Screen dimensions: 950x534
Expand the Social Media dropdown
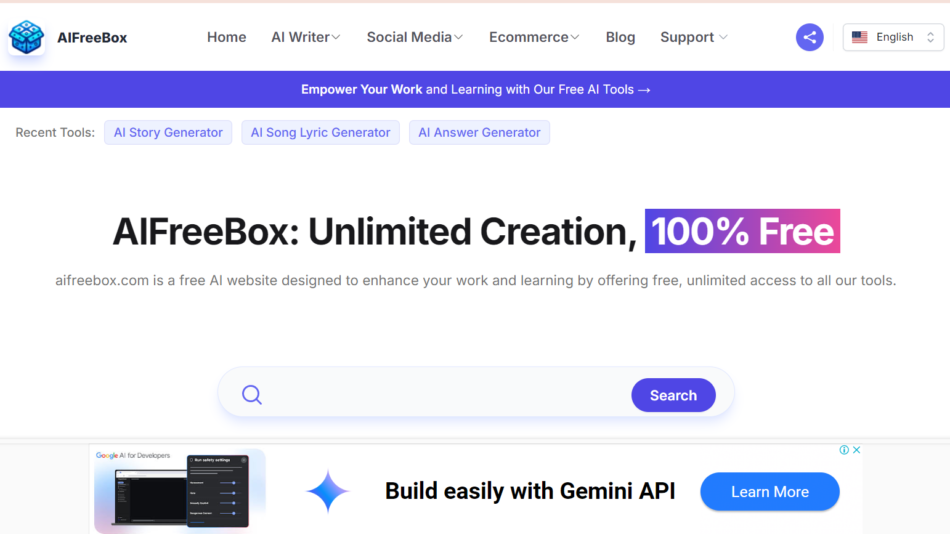pos(414,37)
